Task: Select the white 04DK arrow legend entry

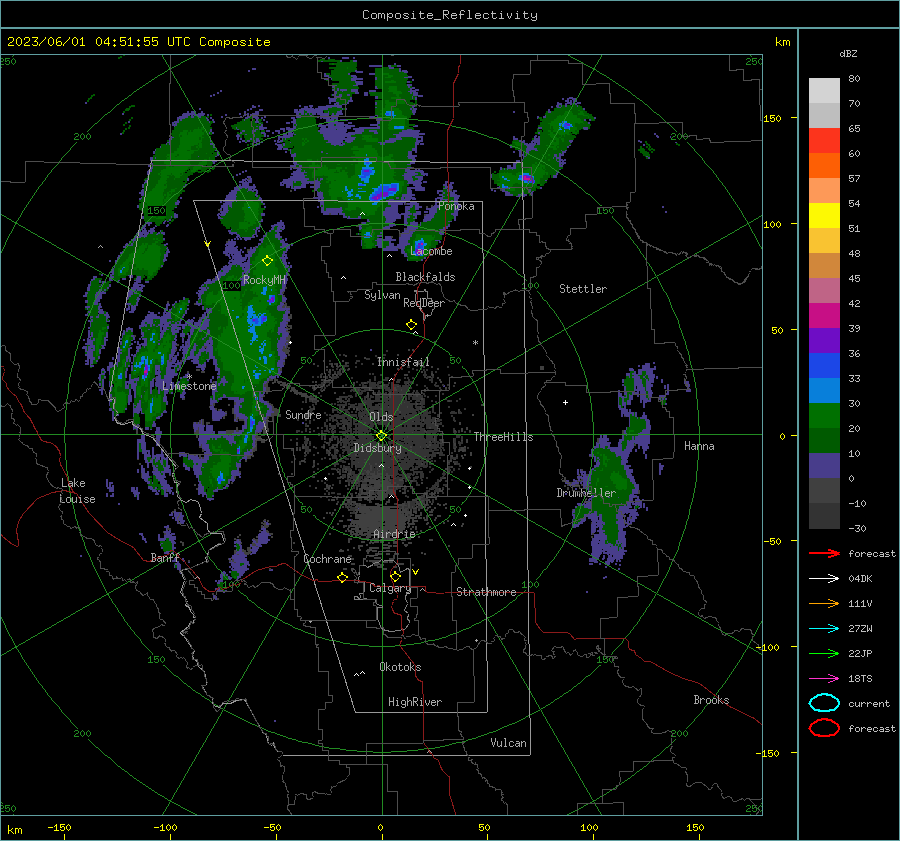Action: [824, 578]
